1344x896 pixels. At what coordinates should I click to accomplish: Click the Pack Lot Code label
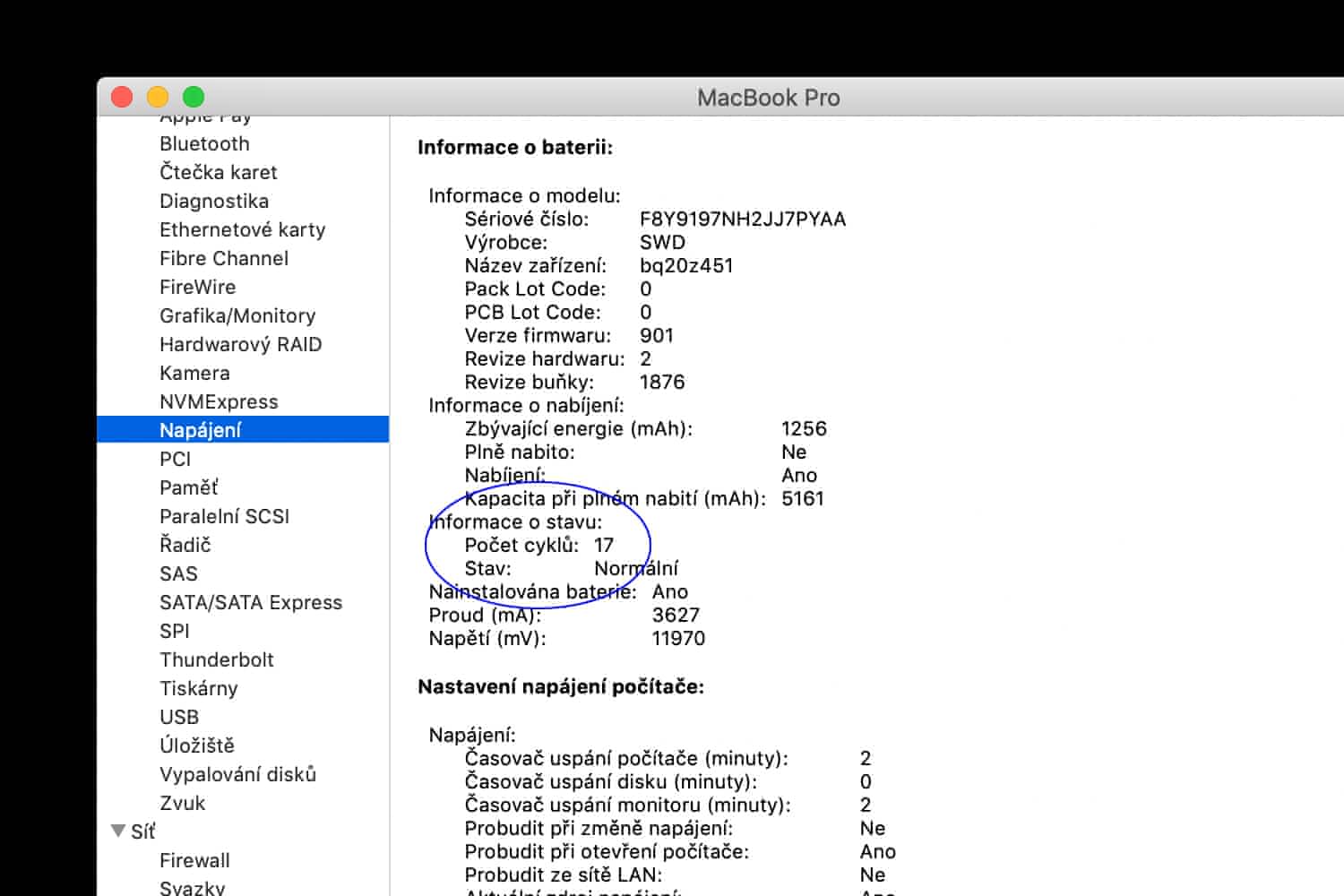point(535,289)
